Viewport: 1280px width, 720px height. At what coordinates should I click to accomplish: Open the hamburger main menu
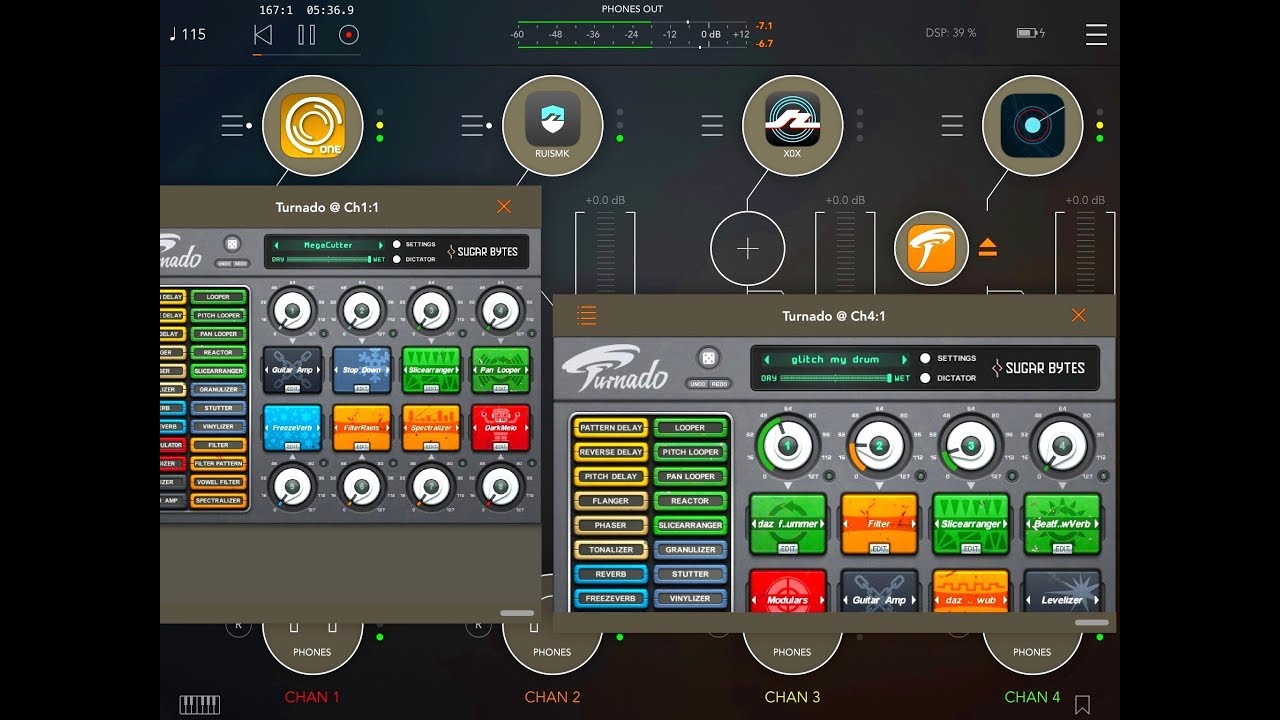point(1096,34)
